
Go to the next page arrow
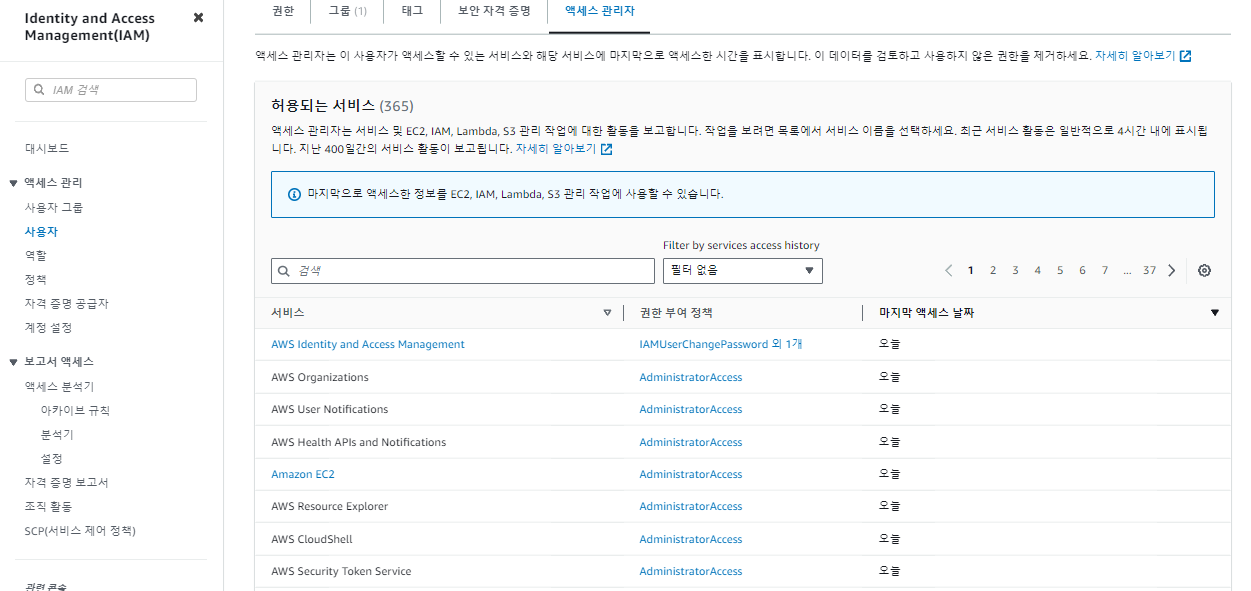click(1172, 271)
